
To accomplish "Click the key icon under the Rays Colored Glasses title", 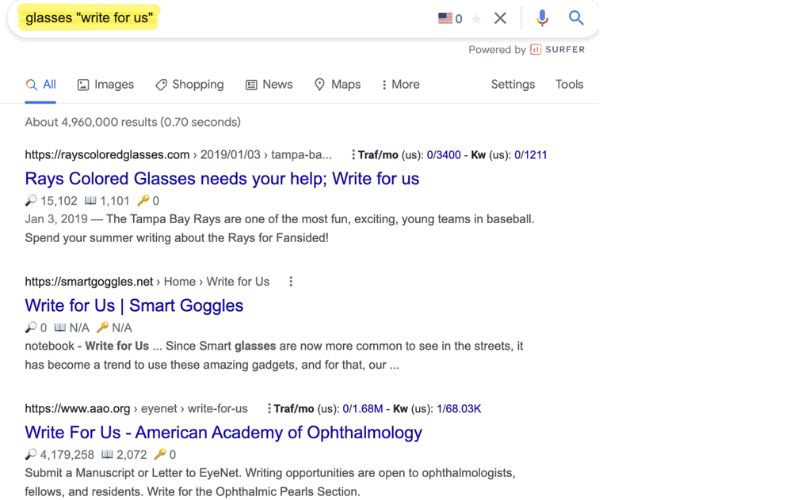I will coord(143,201).
